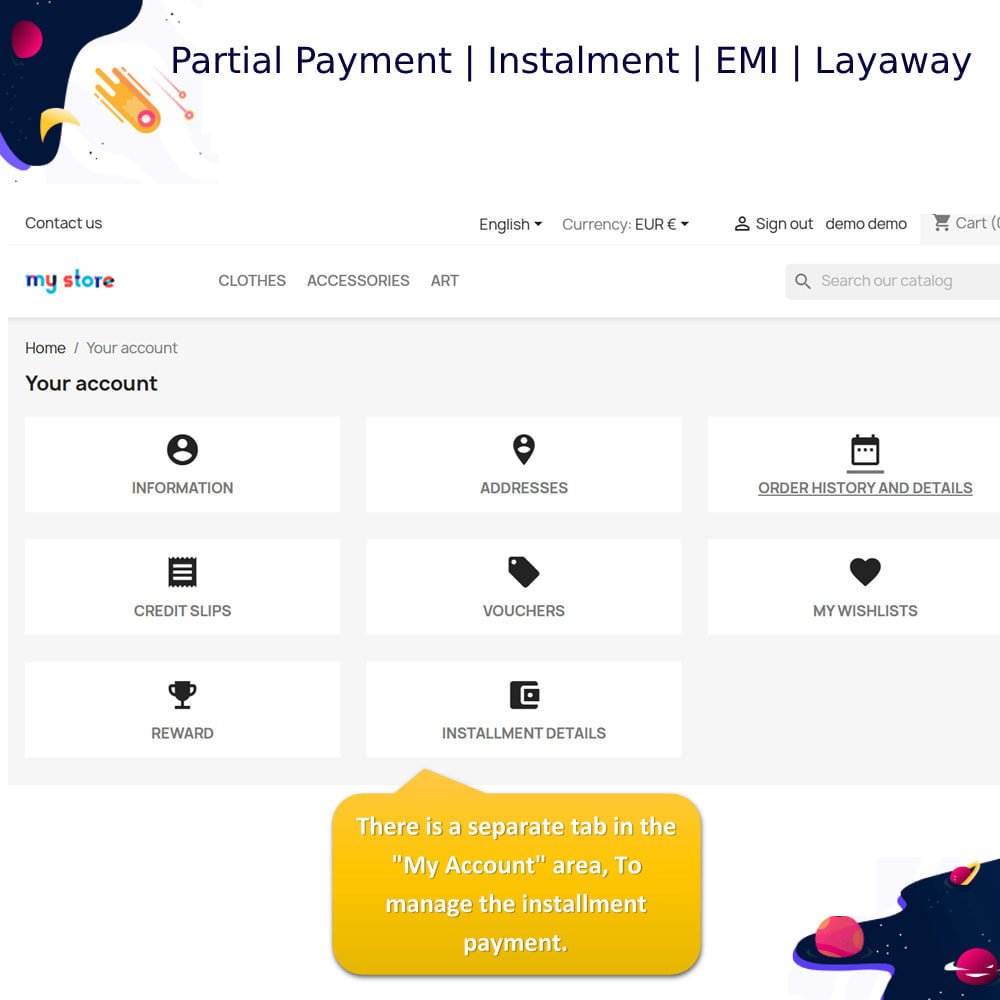
Task: Click the Reward trophy icon
Action: (x=182, y=695)
